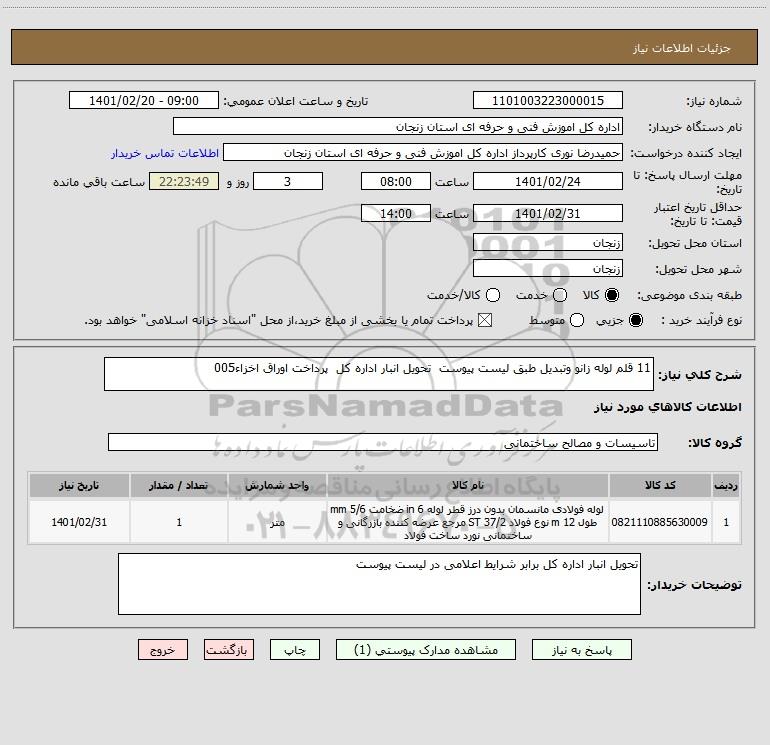Click the 'بازگشت' back button
This screenshot has height=745, width=770.
229,650
